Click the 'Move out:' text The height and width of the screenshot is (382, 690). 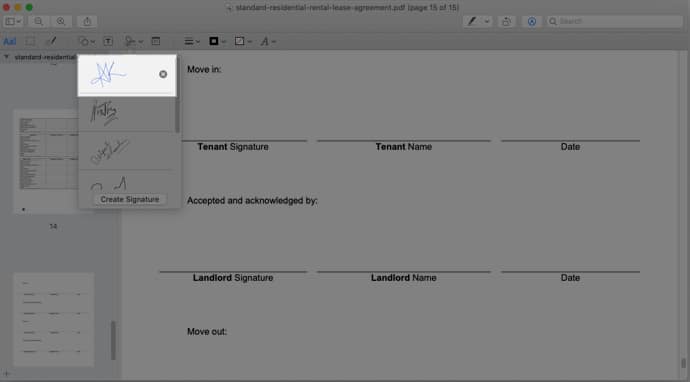[207, 331]
